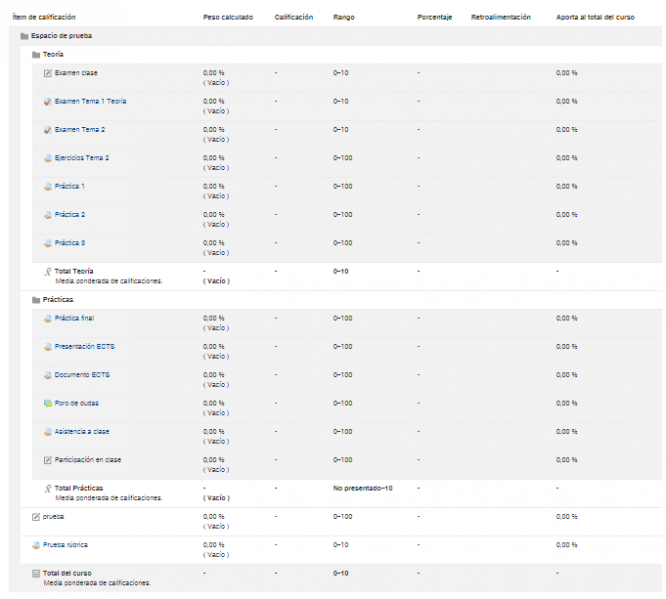Click the Aporta al total del curso header
This screenshot has width=666, height=599.
coord(595,17)
